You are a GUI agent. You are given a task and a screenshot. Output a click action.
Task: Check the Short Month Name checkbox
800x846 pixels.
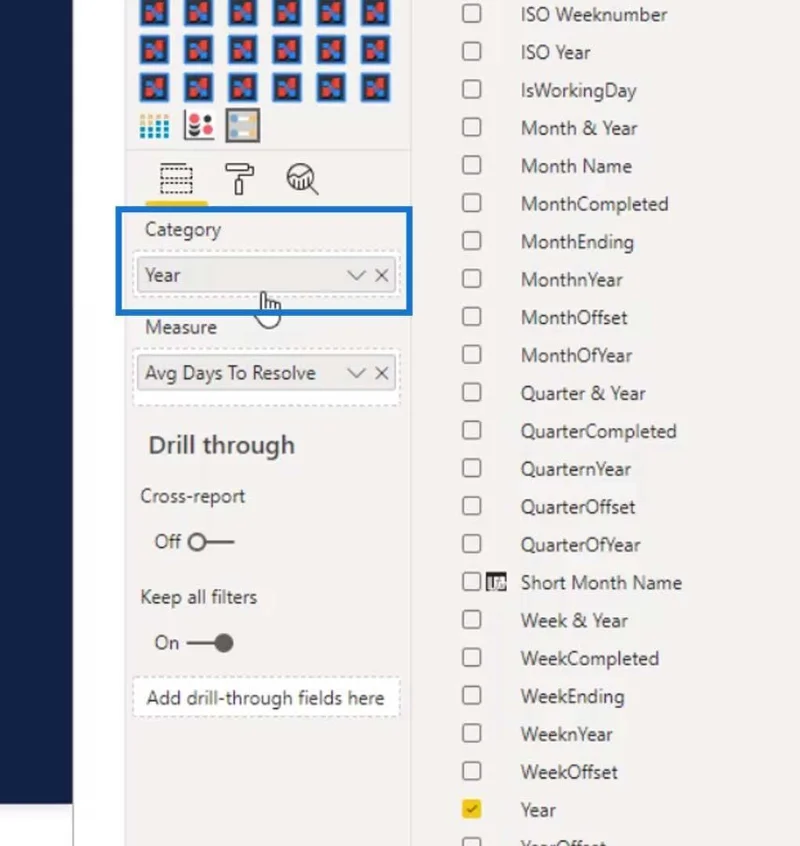[x=471, y=582]
